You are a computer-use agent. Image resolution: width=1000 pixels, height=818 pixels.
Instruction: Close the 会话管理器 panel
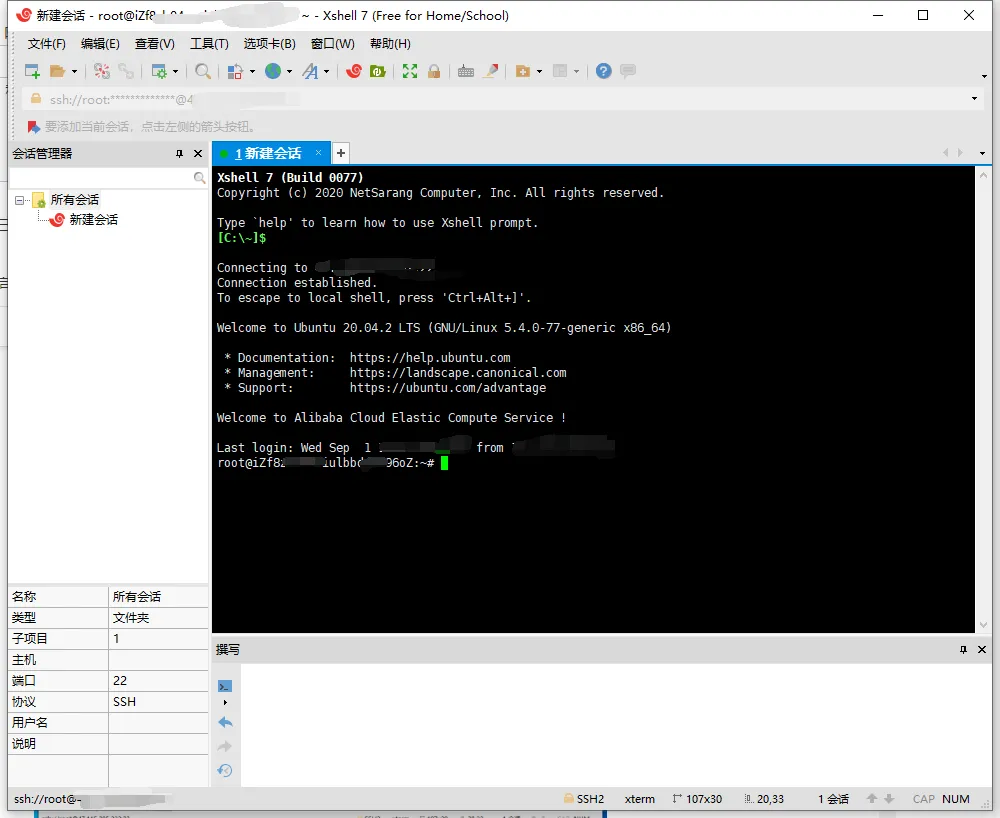tap(198, 154)
